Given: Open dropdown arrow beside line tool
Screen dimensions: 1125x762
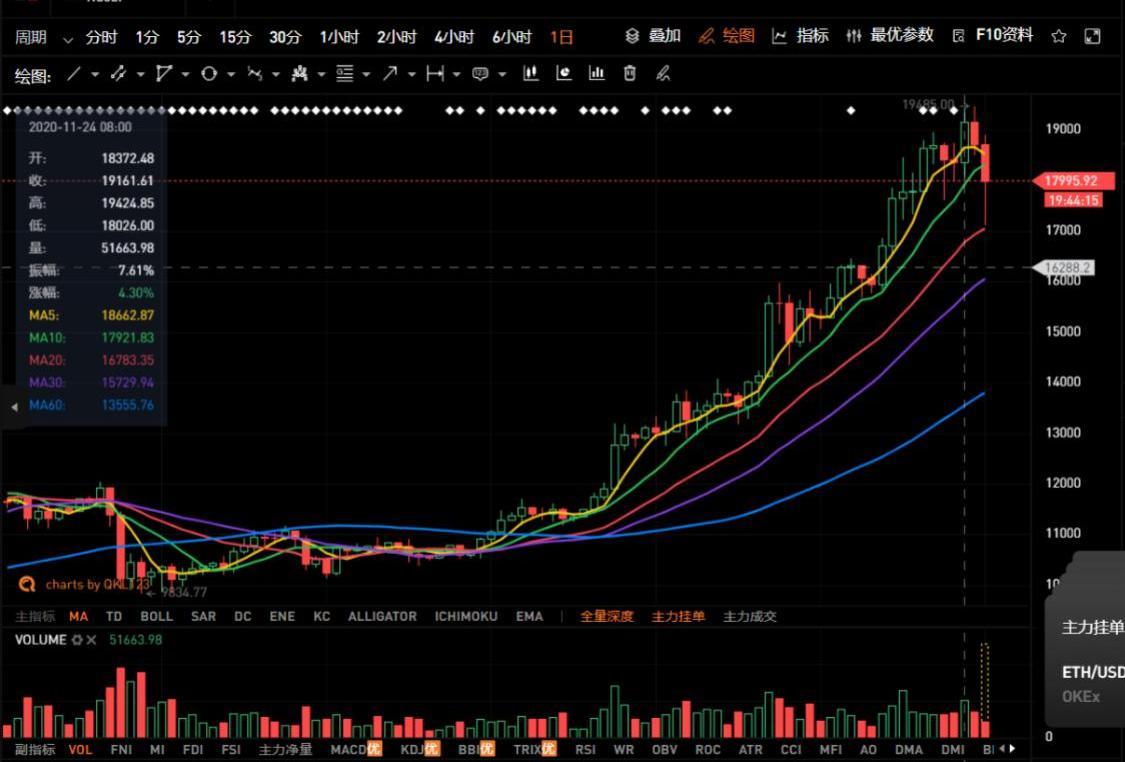Looking at the screenshot, I should coord(95,75).
